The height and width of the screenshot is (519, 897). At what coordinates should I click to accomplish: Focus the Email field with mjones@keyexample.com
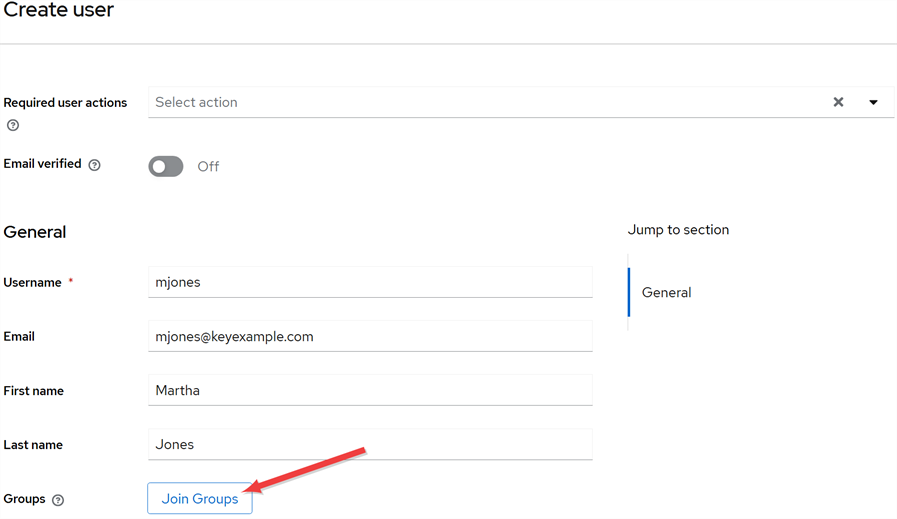click(x=370, y=337)
